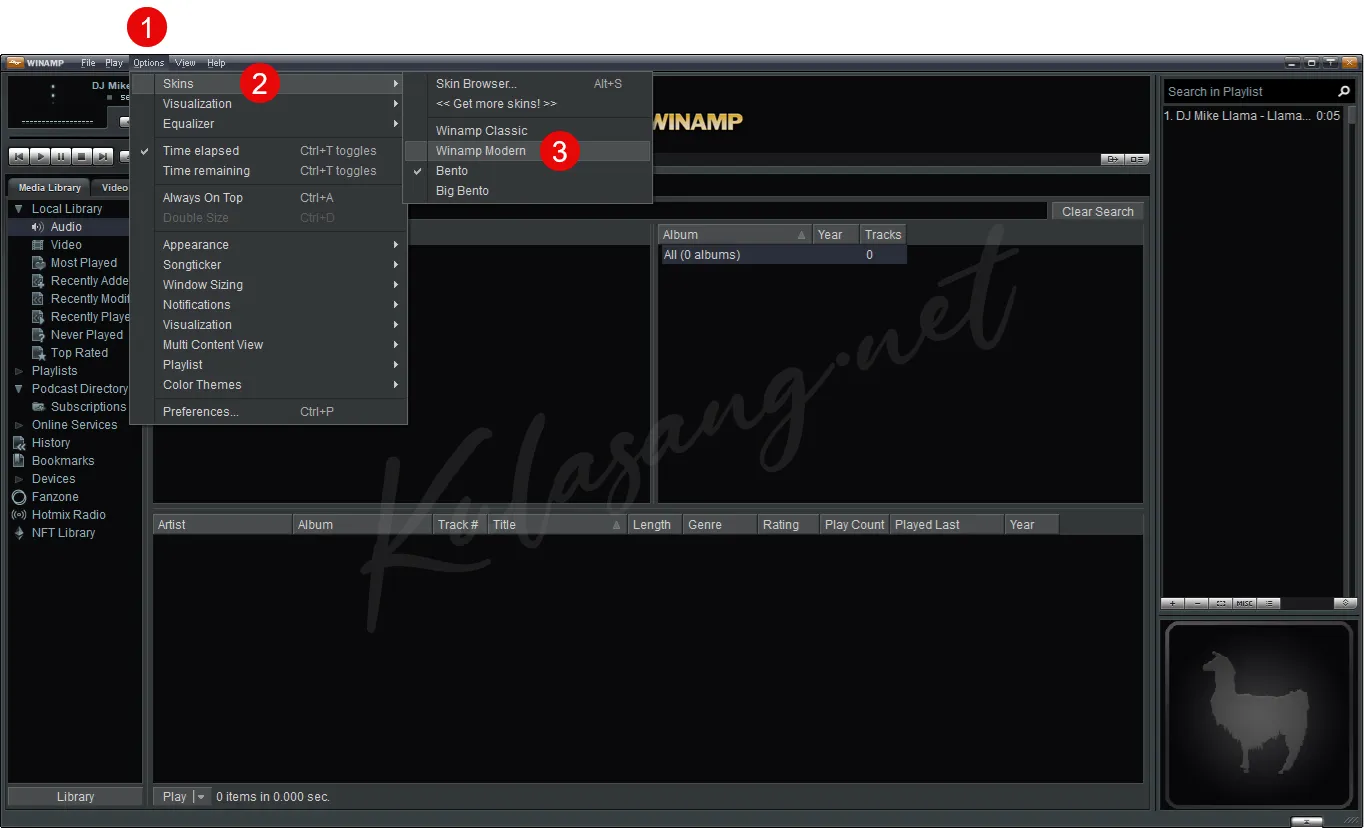The height and width of the screenshot is (828, 1364).
Task: Pause playback with the Pause button
Action: click(60, 156)
